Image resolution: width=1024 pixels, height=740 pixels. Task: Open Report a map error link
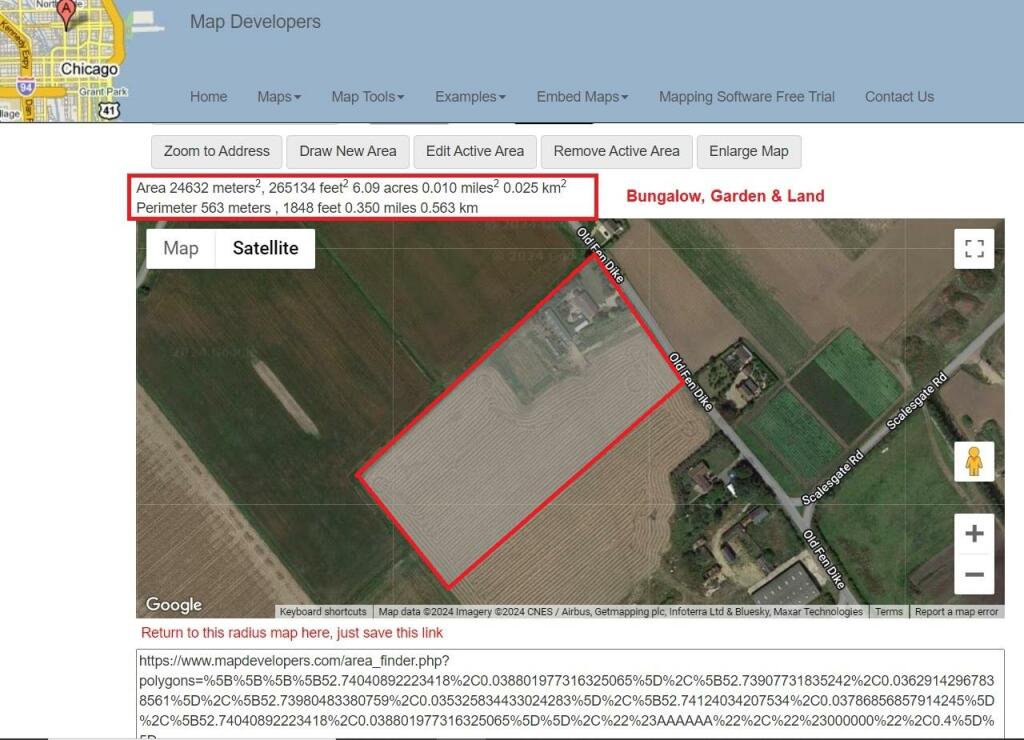(956, 611)
